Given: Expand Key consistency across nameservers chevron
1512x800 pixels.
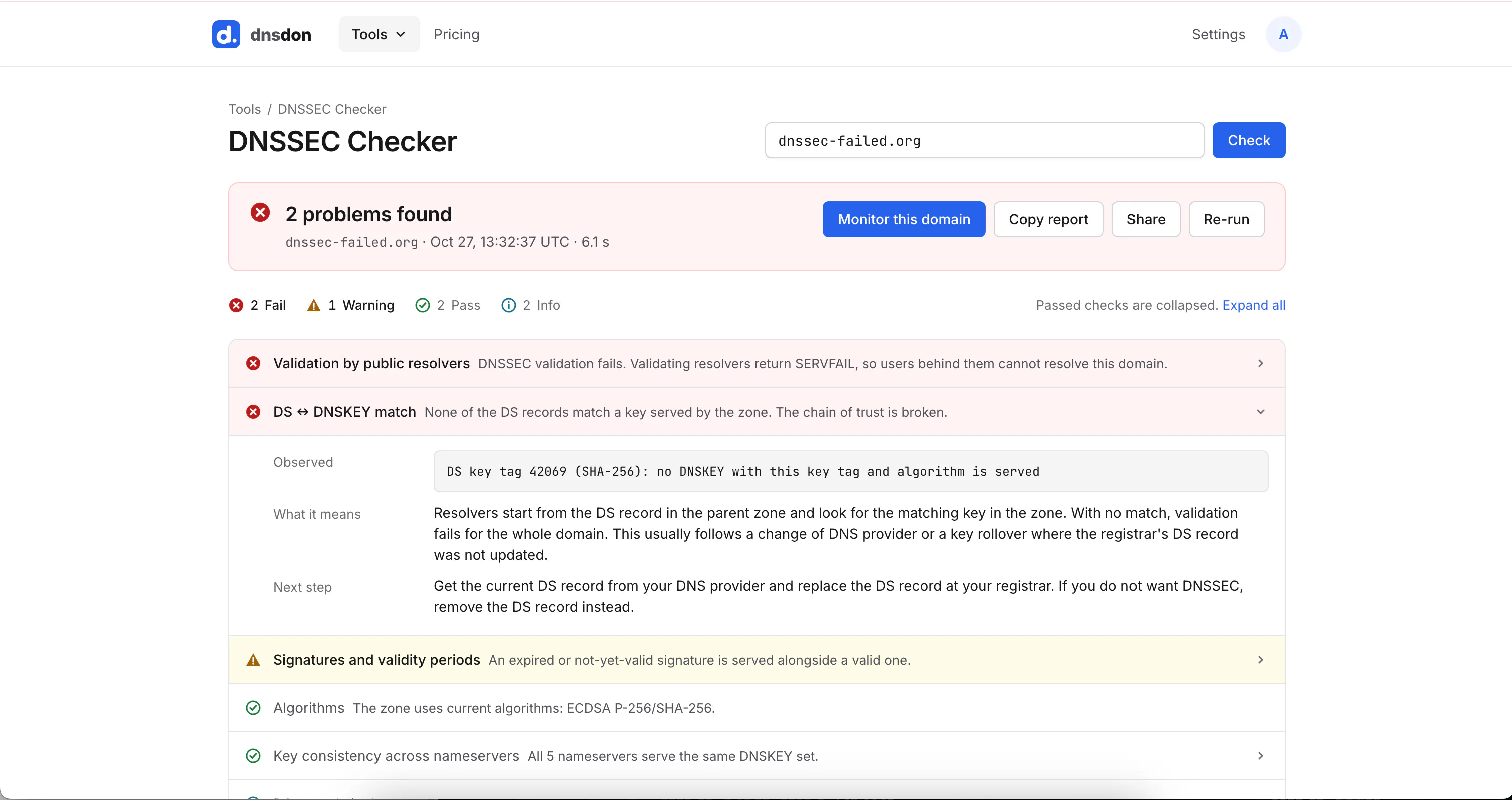Looking at the screenshot, I should [1260, 756].
